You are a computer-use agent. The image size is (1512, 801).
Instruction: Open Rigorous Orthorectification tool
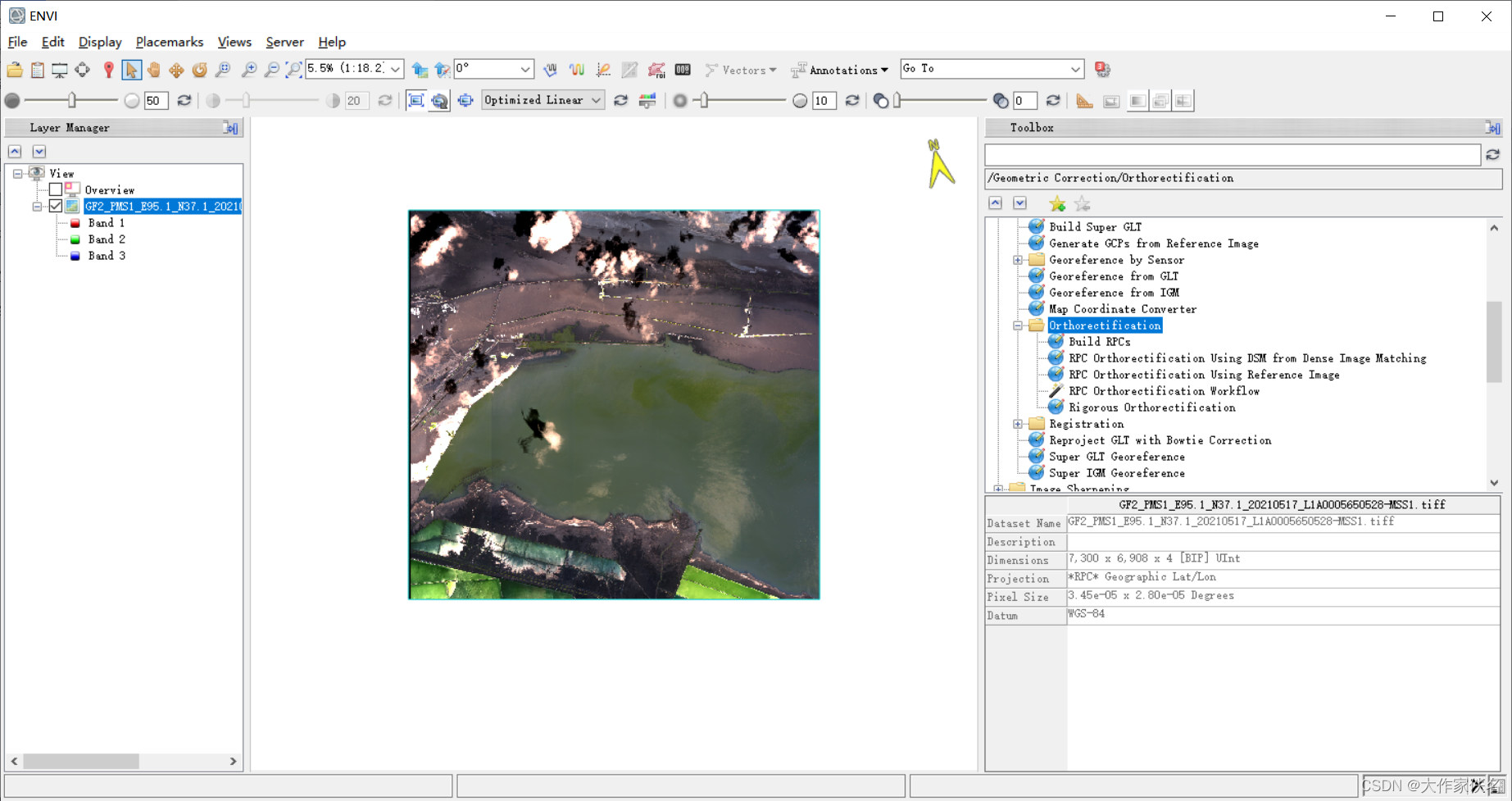point(1151,407)
